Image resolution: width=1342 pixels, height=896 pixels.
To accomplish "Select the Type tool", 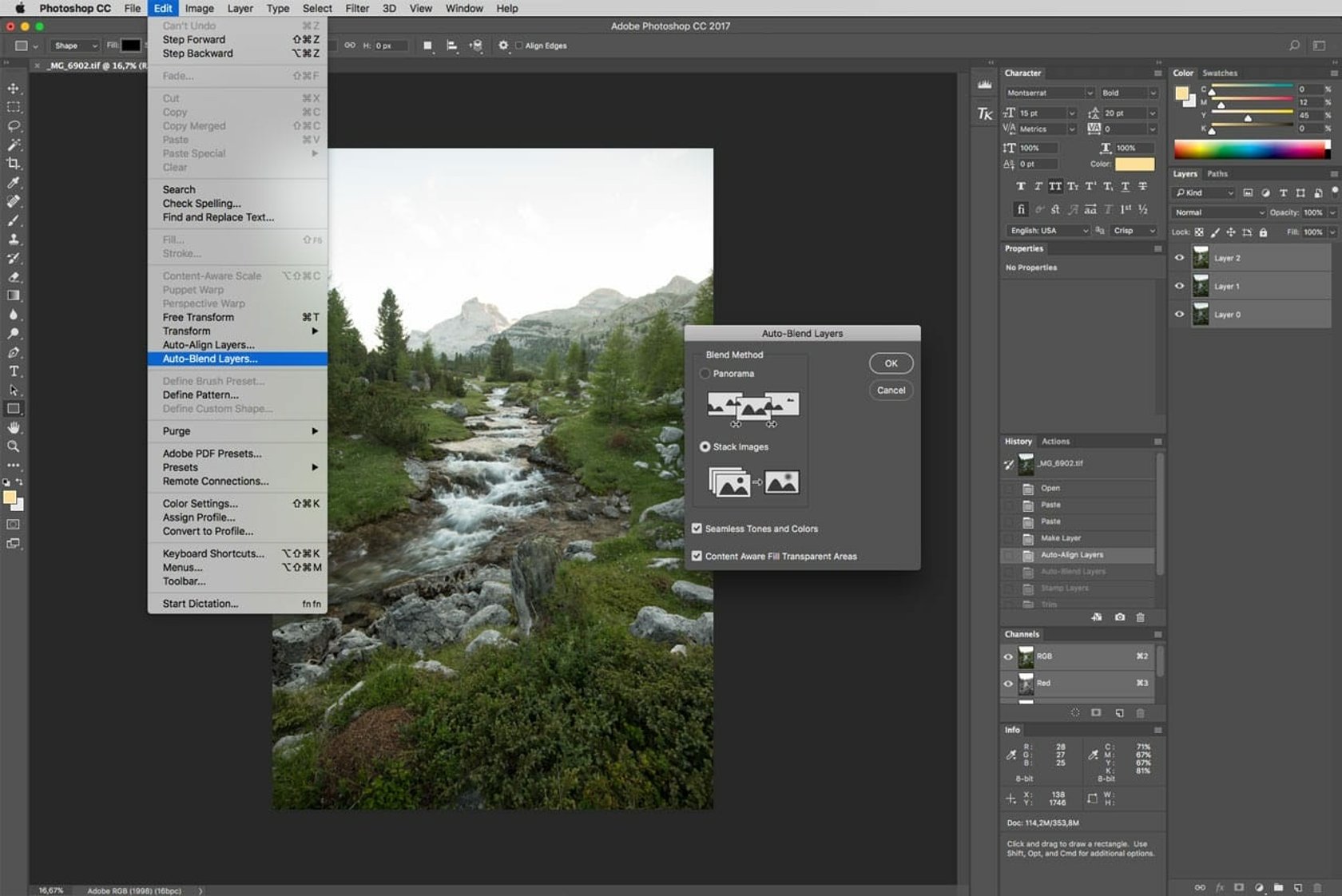I will [14, 370].
